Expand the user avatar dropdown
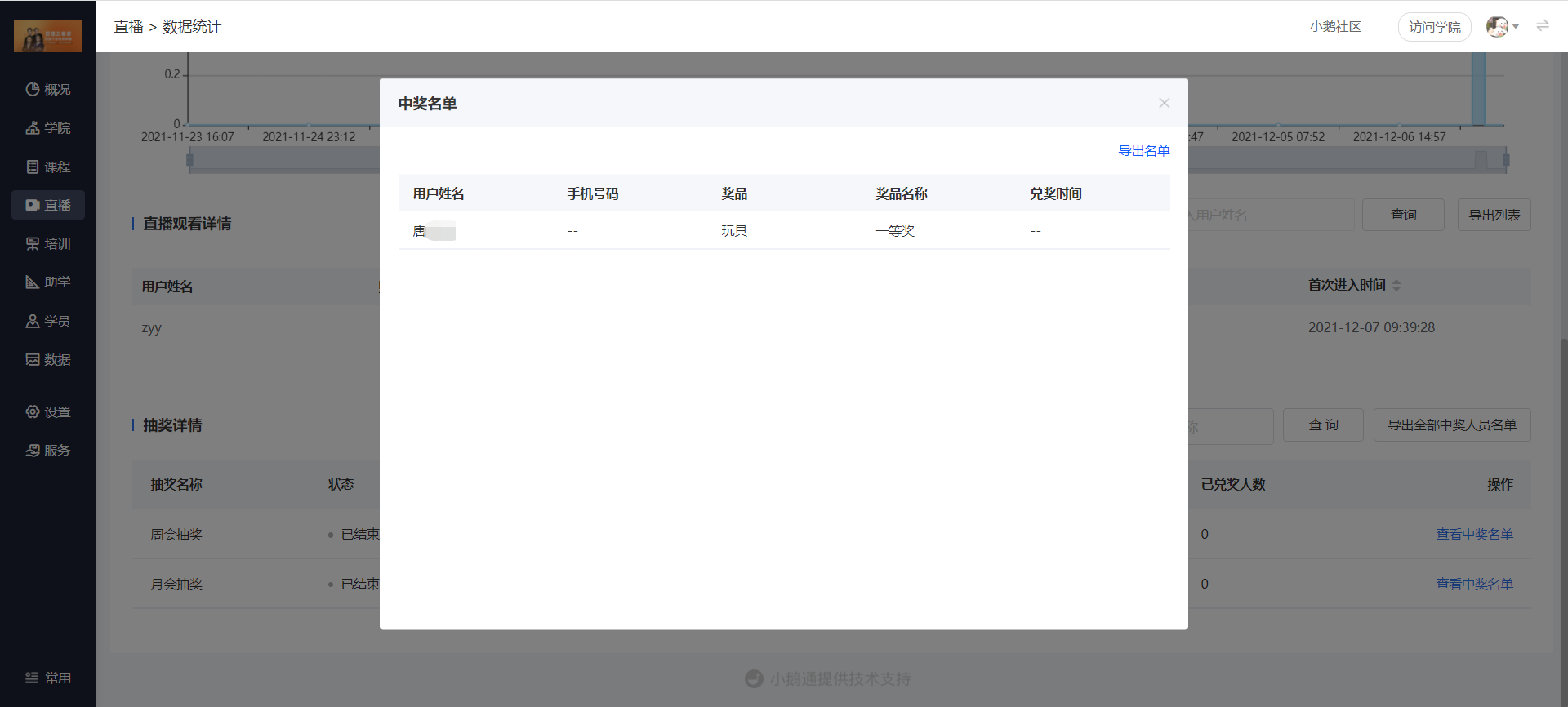The height and width of the screenshot is (707, 1568). 1503,27
